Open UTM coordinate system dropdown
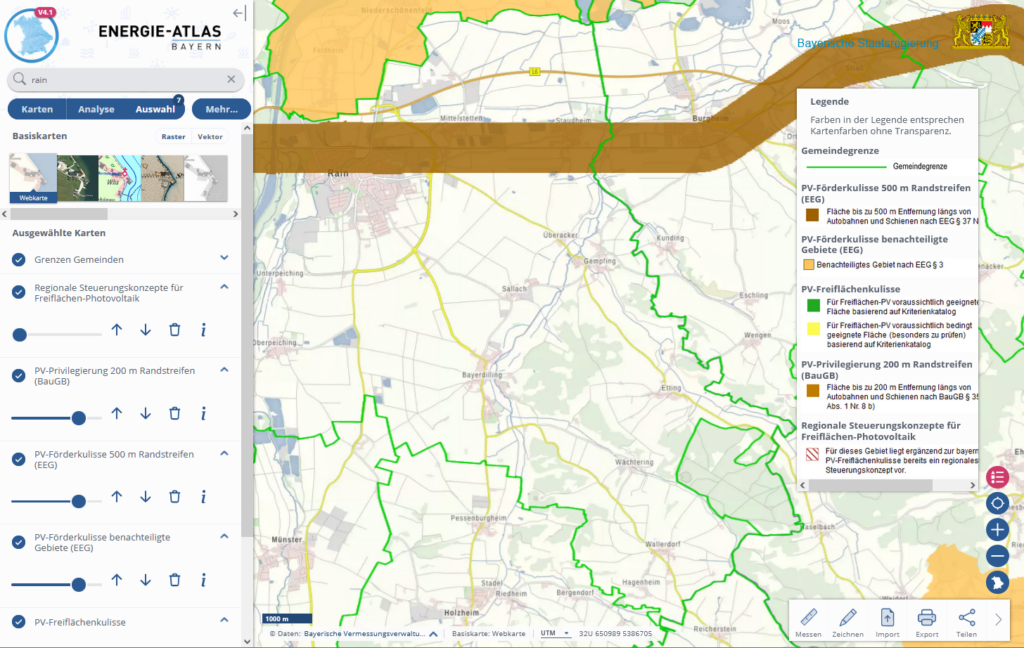 [554, 634]
